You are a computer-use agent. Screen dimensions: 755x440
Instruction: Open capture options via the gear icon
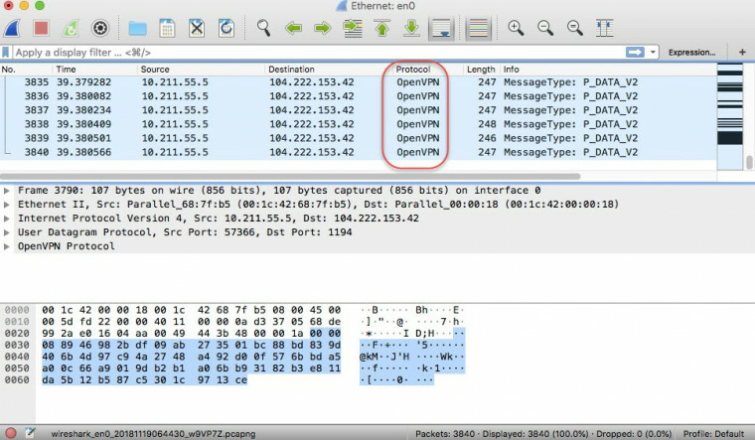point(100,28)
